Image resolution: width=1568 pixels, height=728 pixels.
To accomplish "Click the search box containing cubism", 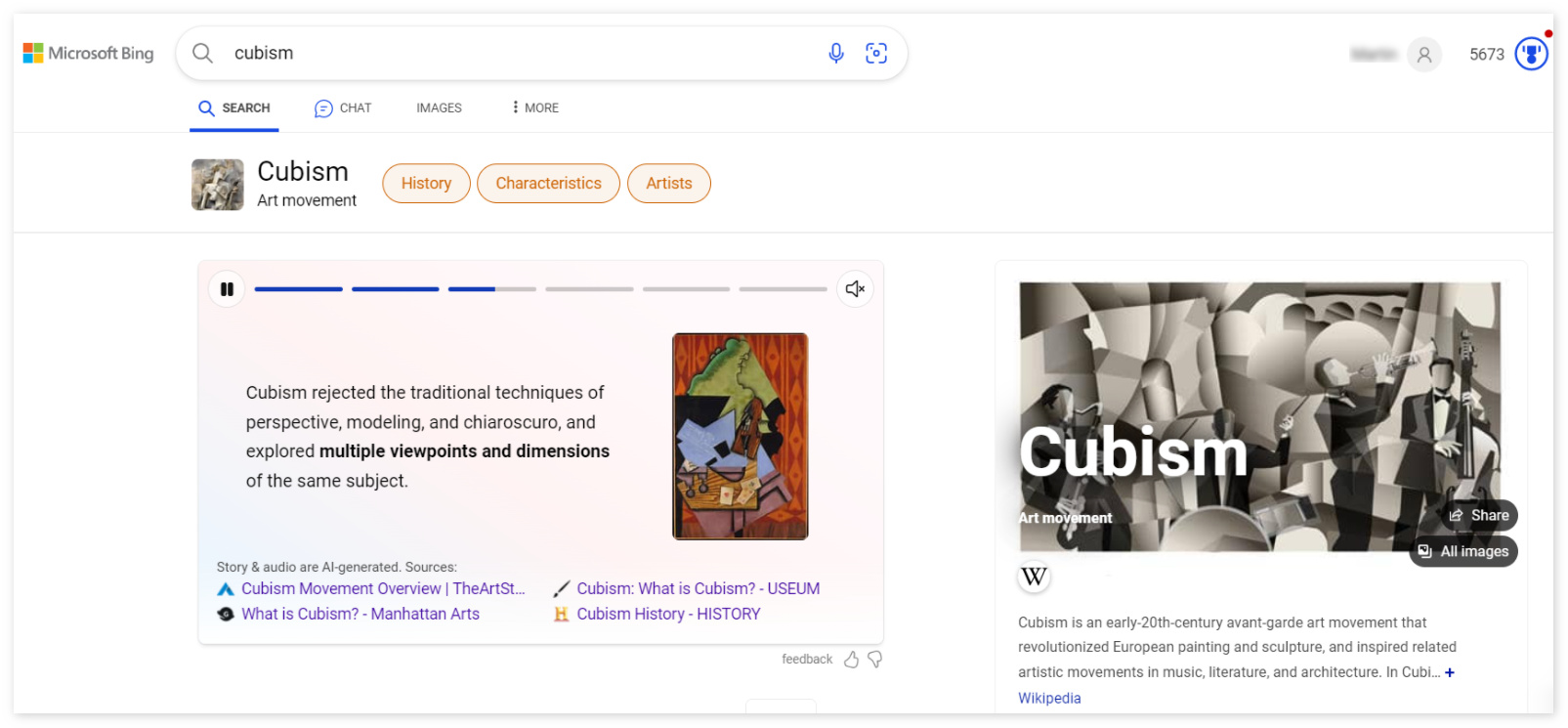I will pyautogui.click(x=518, y=53).
